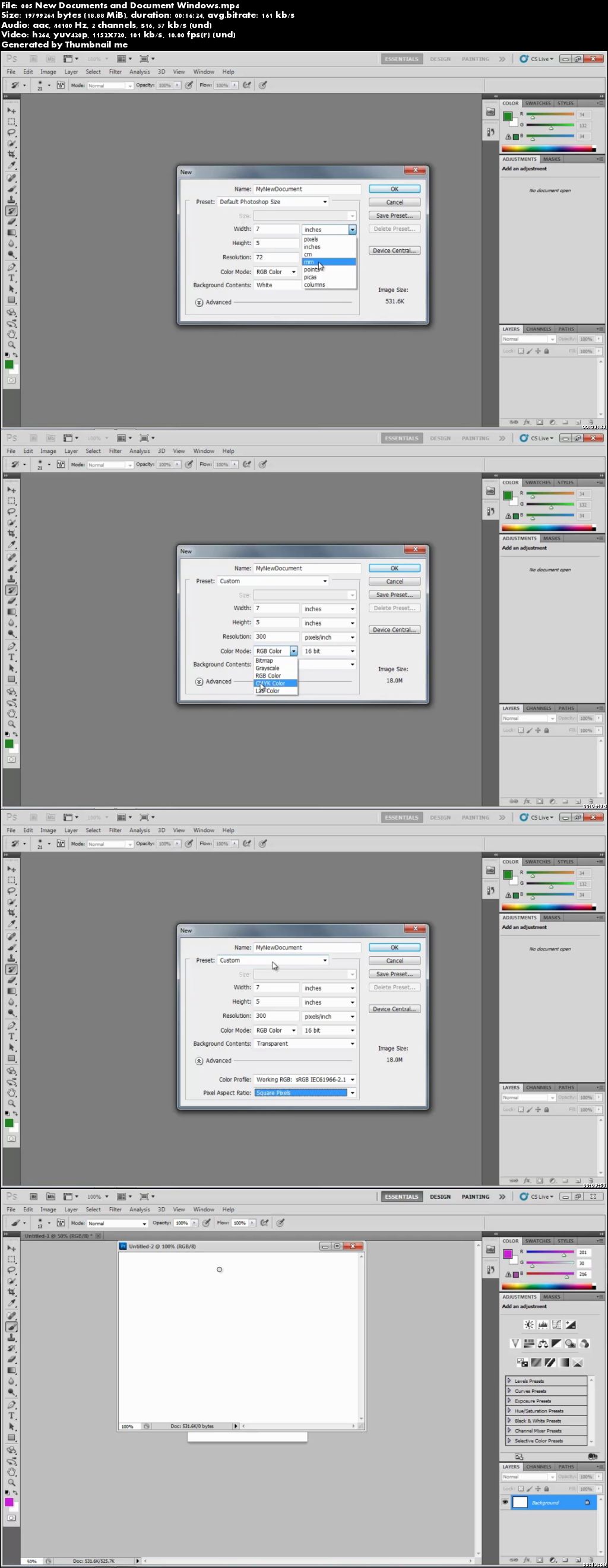
Task: Create new adjustment layer icon under Background layer
Action: [x=553, y=1560]
